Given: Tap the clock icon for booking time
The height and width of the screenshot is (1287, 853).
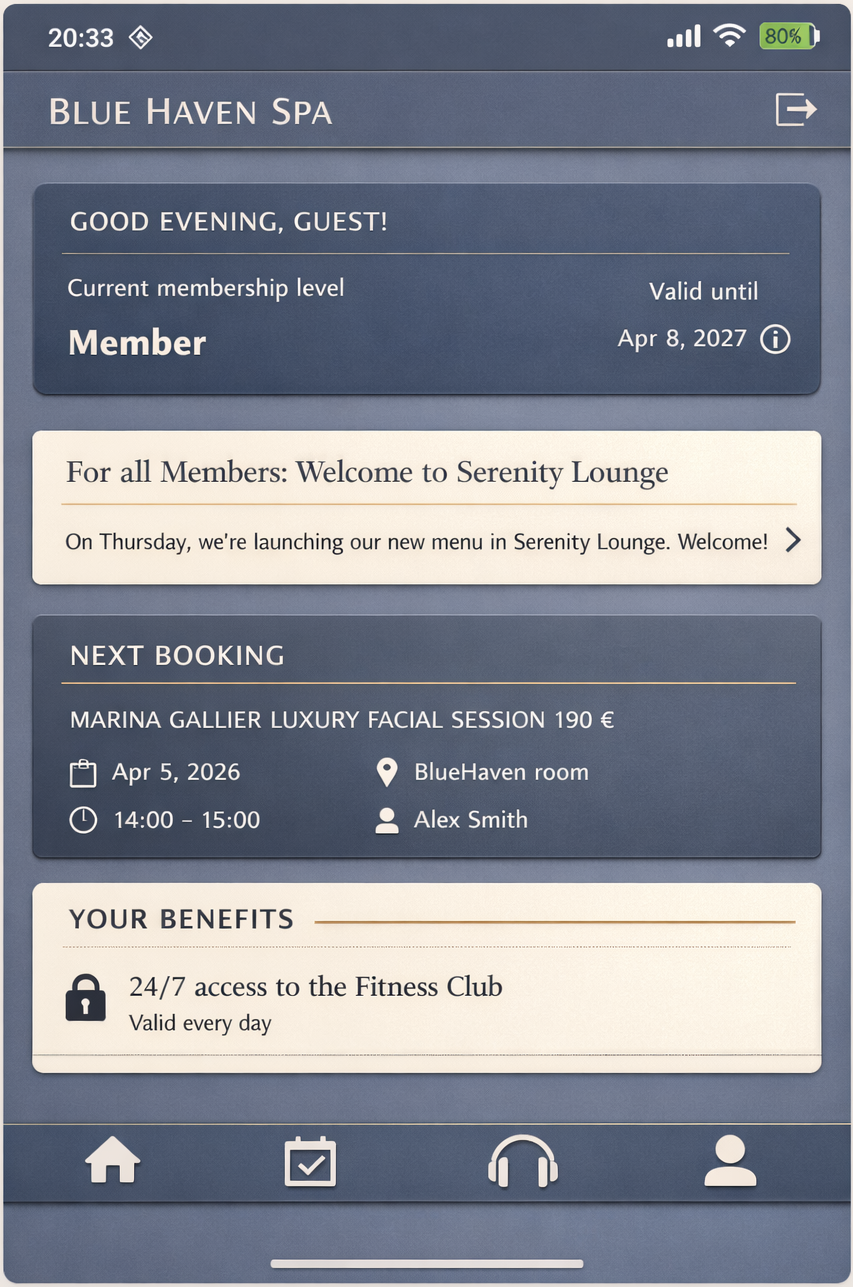Looking at the screenshot, I should click(83, 820).
